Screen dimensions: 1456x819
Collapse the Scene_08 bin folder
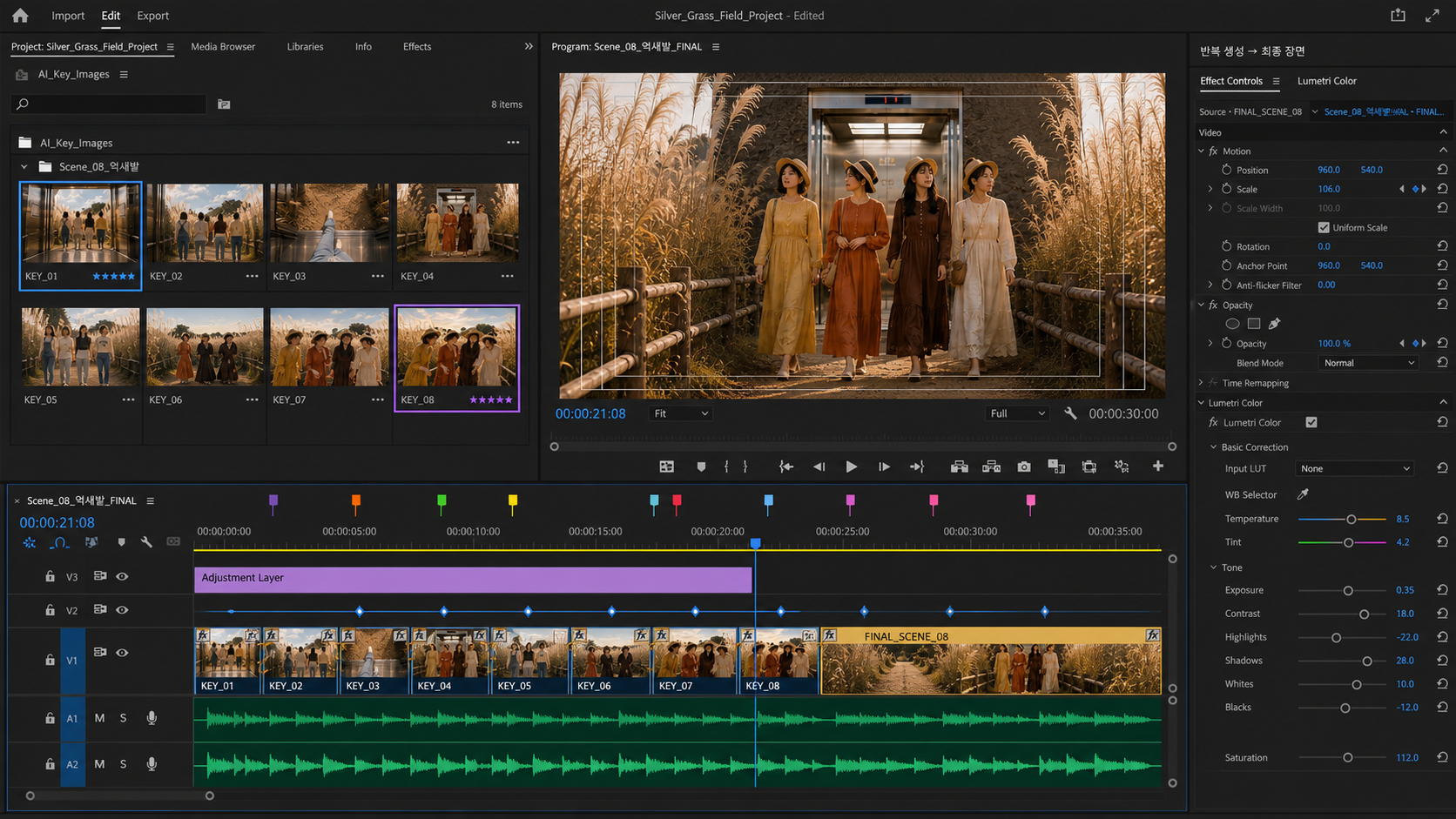(x=24, y=166)
